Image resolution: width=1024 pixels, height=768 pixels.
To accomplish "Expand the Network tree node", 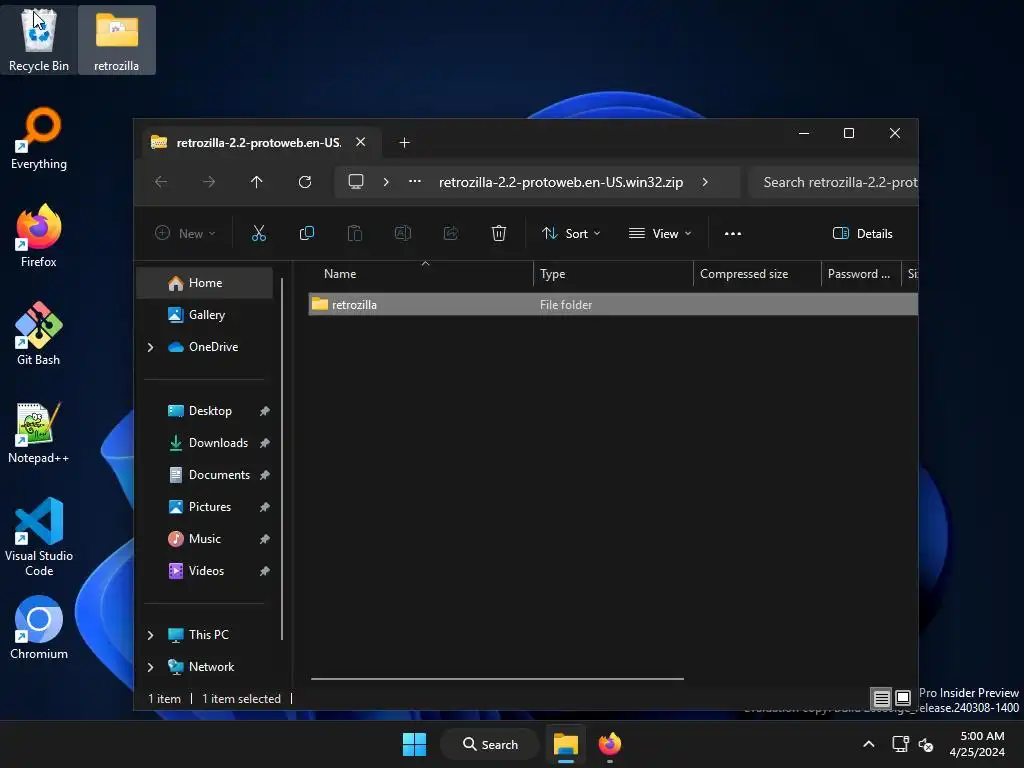I will pyautogui.click(x=150, y=667).
